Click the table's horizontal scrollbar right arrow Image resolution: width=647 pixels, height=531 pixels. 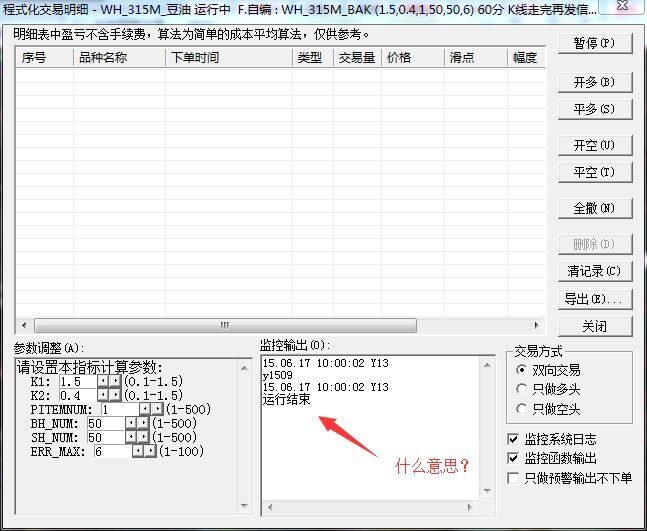coord(539,326)
